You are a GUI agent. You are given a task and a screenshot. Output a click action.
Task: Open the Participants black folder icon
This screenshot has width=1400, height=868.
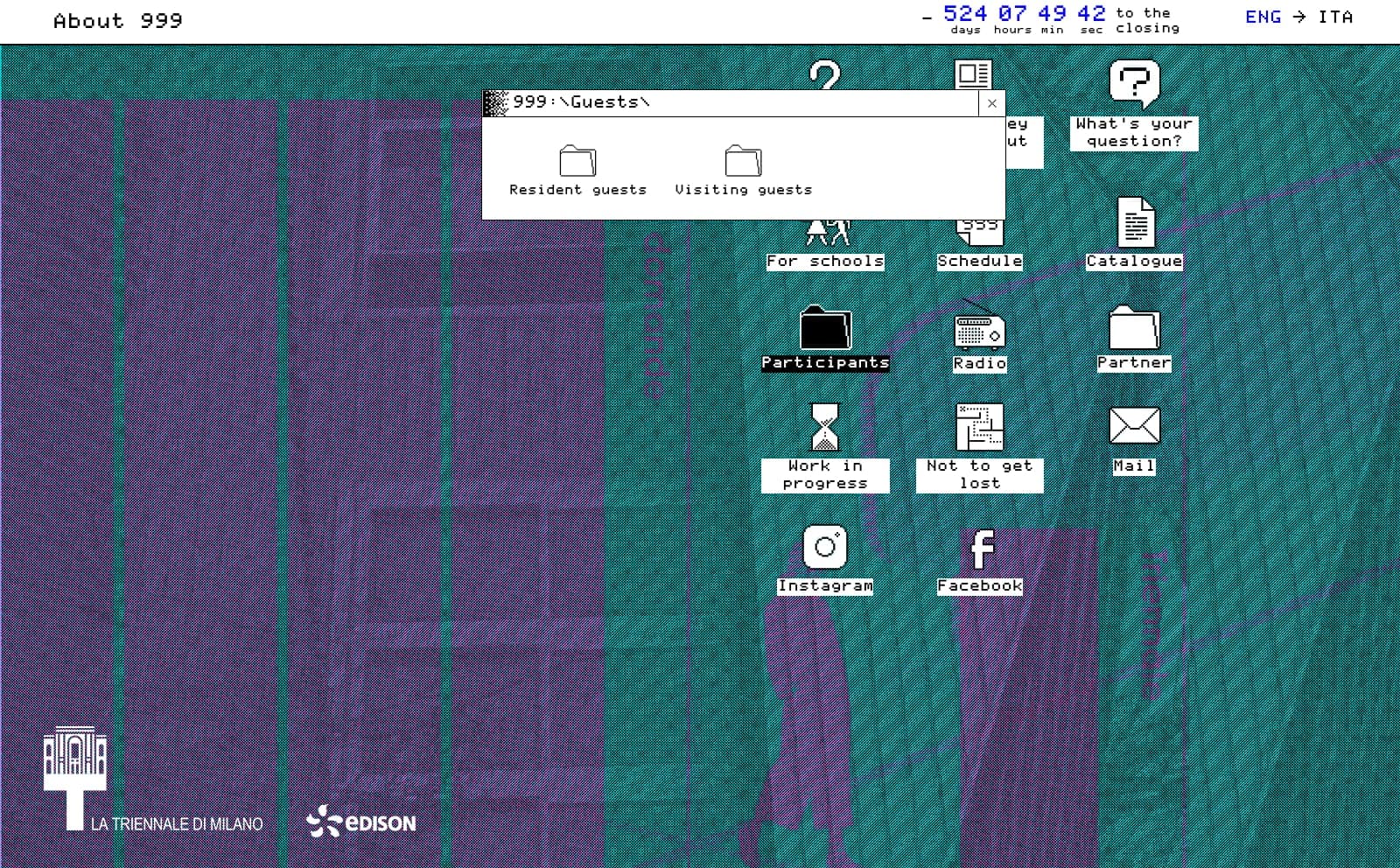point(825,328)
